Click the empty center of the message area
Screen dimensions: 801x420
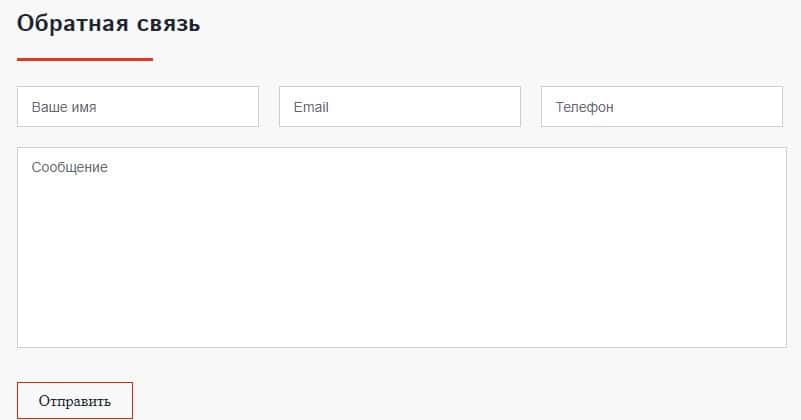402,250
